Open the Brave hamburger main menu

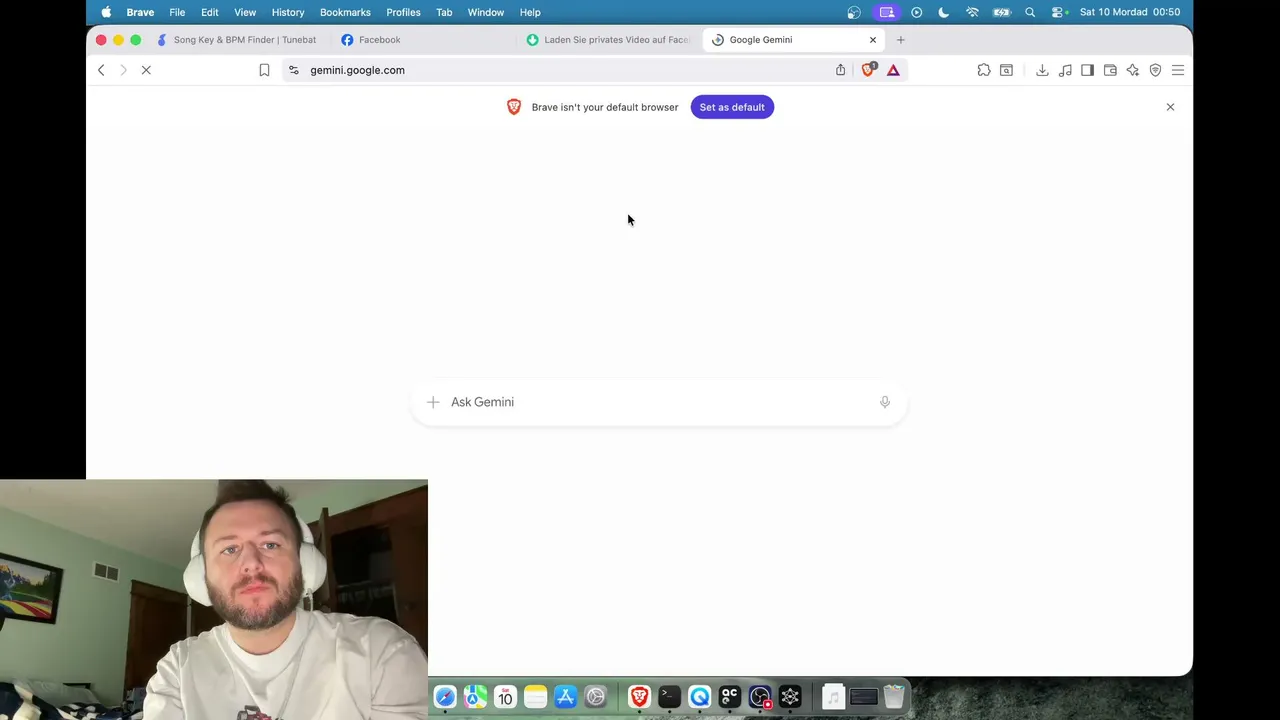1178,70
